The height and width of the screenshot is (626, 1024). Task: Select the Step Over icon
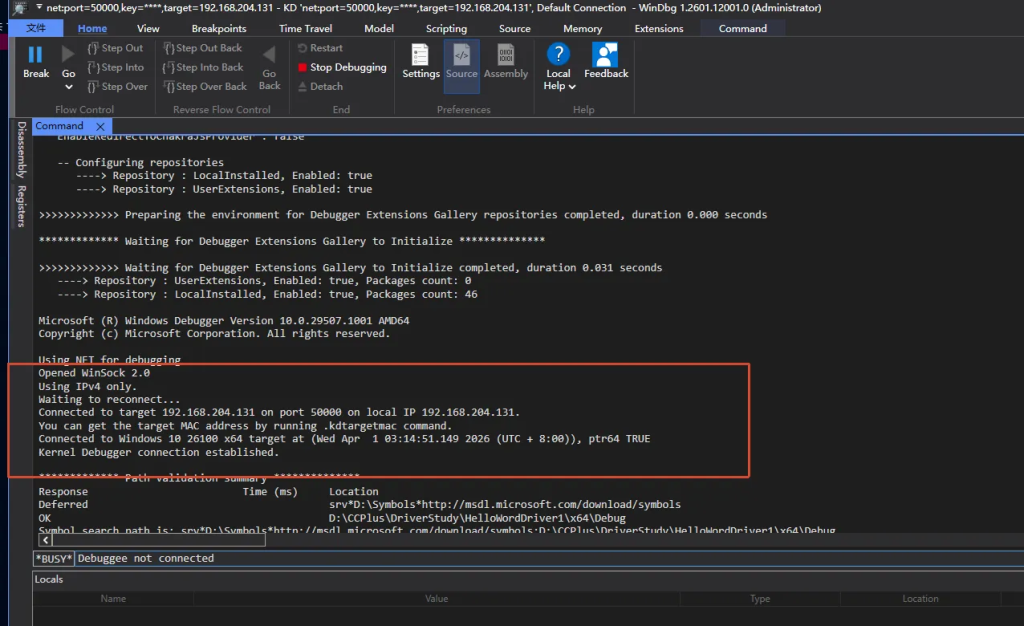point(92,86)
